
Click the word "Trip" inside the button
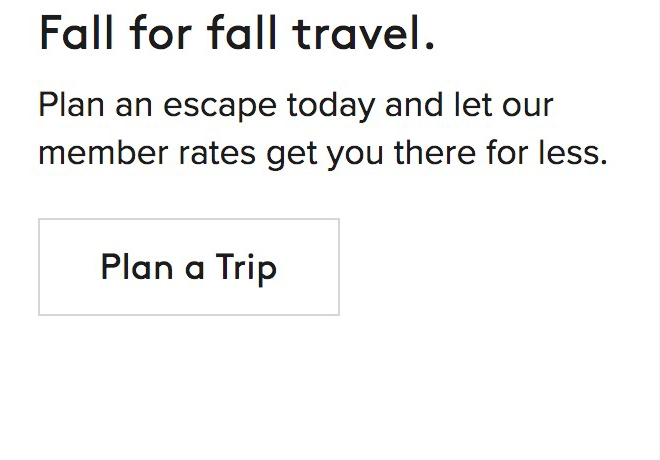[246, 267]
